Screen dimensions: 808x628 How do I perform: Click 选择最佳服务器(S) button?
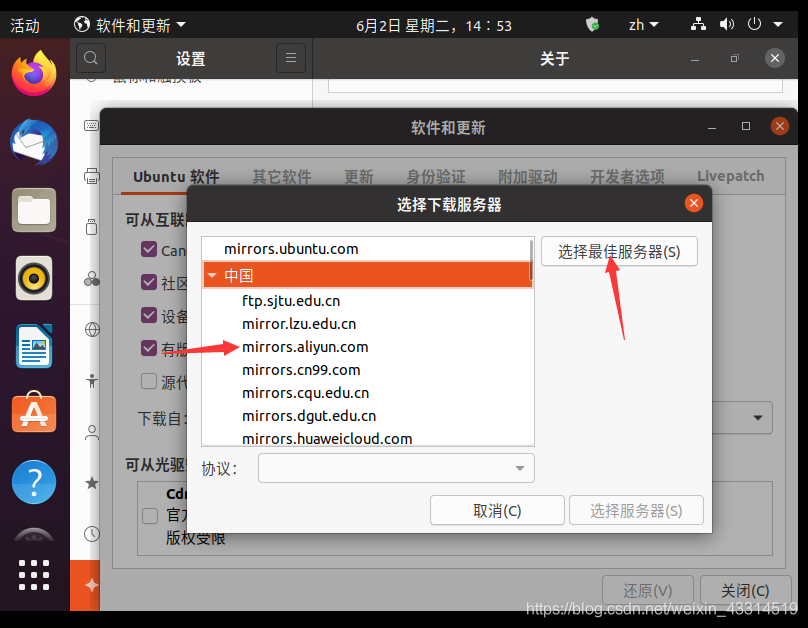click(619, 252)
